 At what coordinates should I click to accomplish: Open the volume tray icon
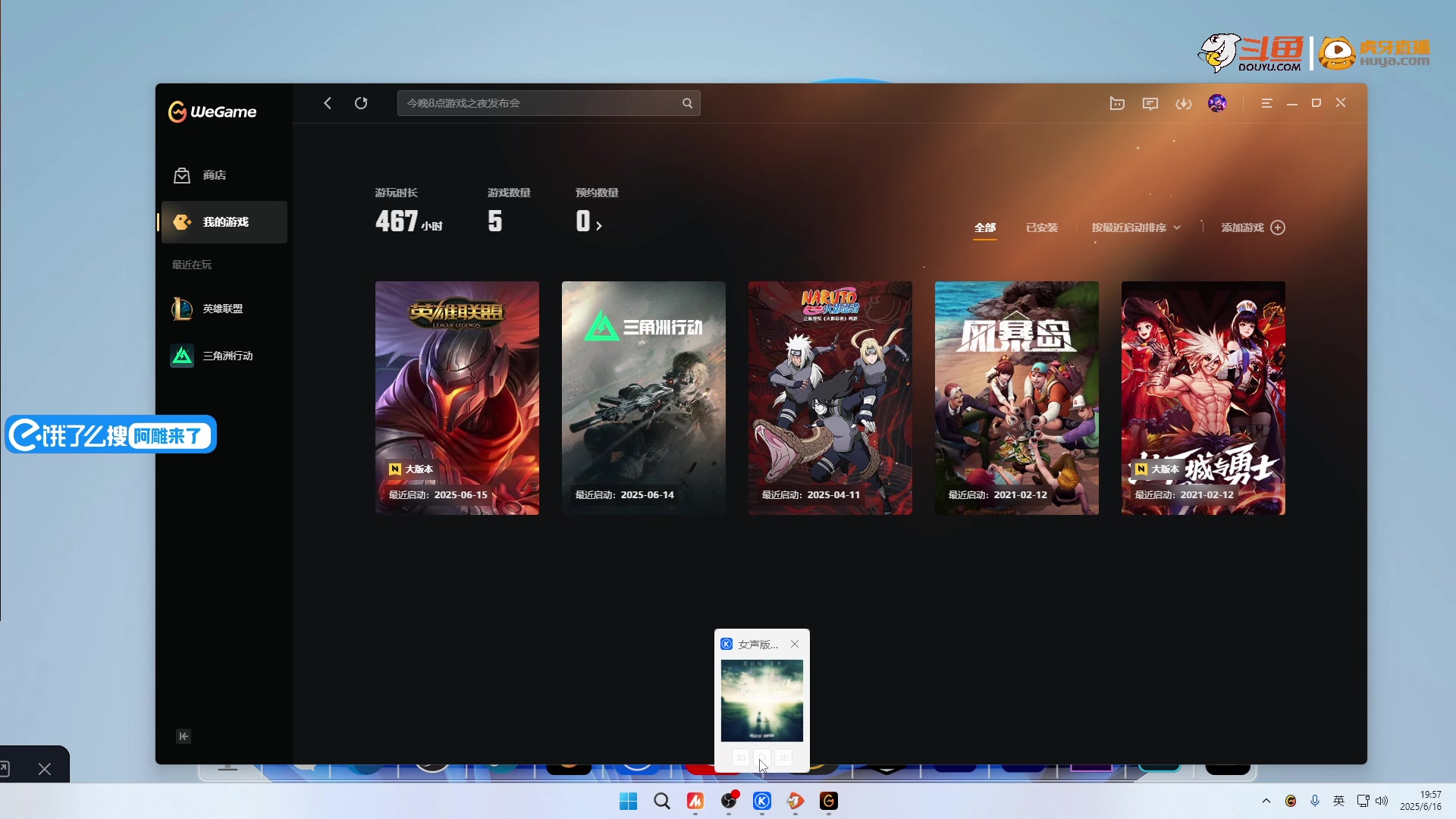point(1382,801)
